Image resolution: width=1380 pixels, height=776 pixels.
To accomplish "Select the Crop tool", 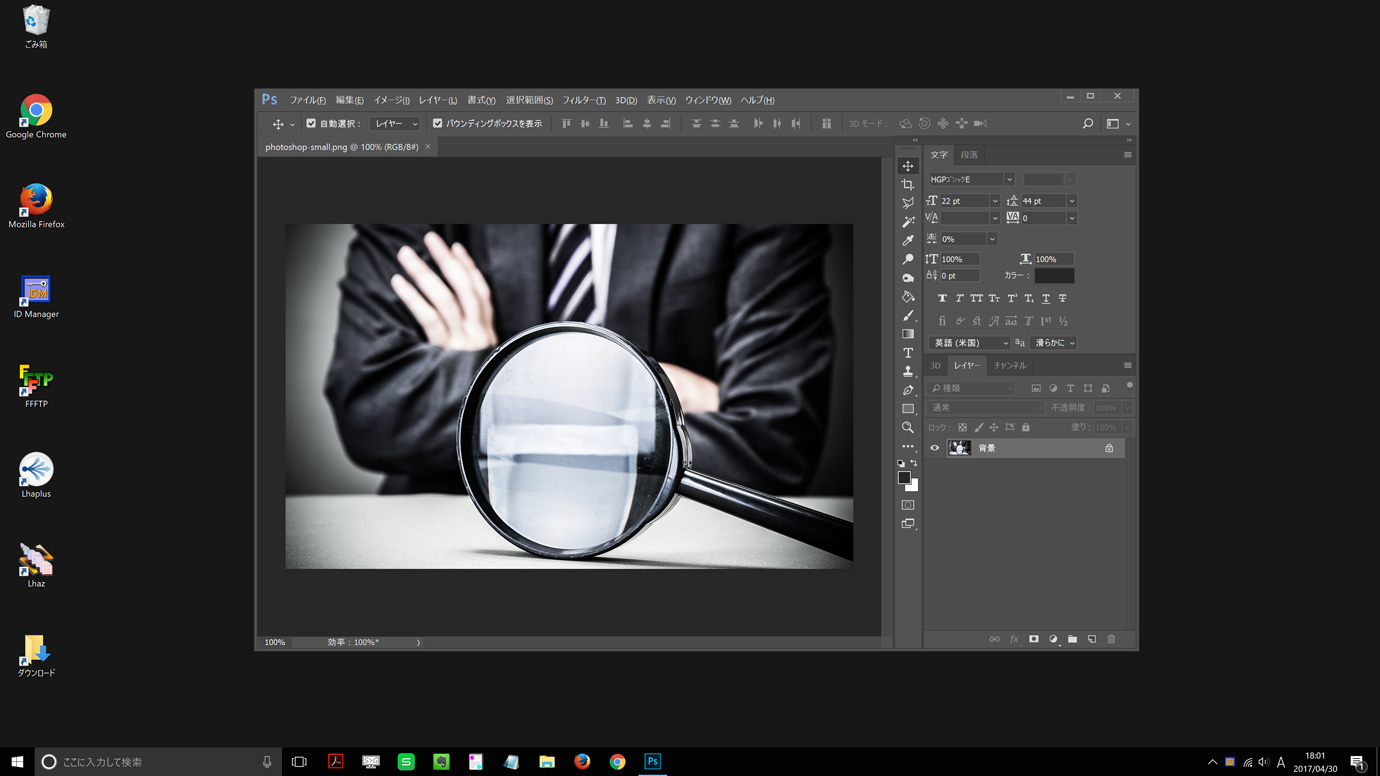I will pyautogui.click(x=908, y=185).
